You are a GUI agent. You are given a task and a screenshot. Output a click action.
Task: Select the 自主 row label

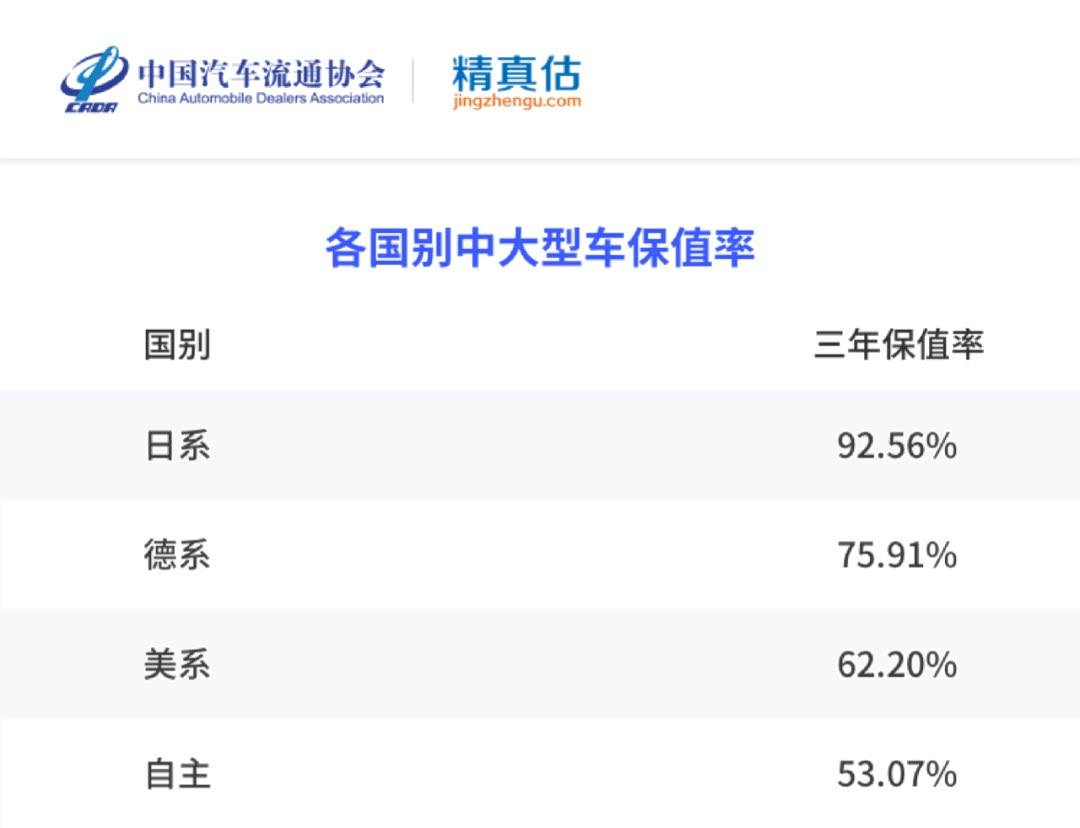(178, 774)
